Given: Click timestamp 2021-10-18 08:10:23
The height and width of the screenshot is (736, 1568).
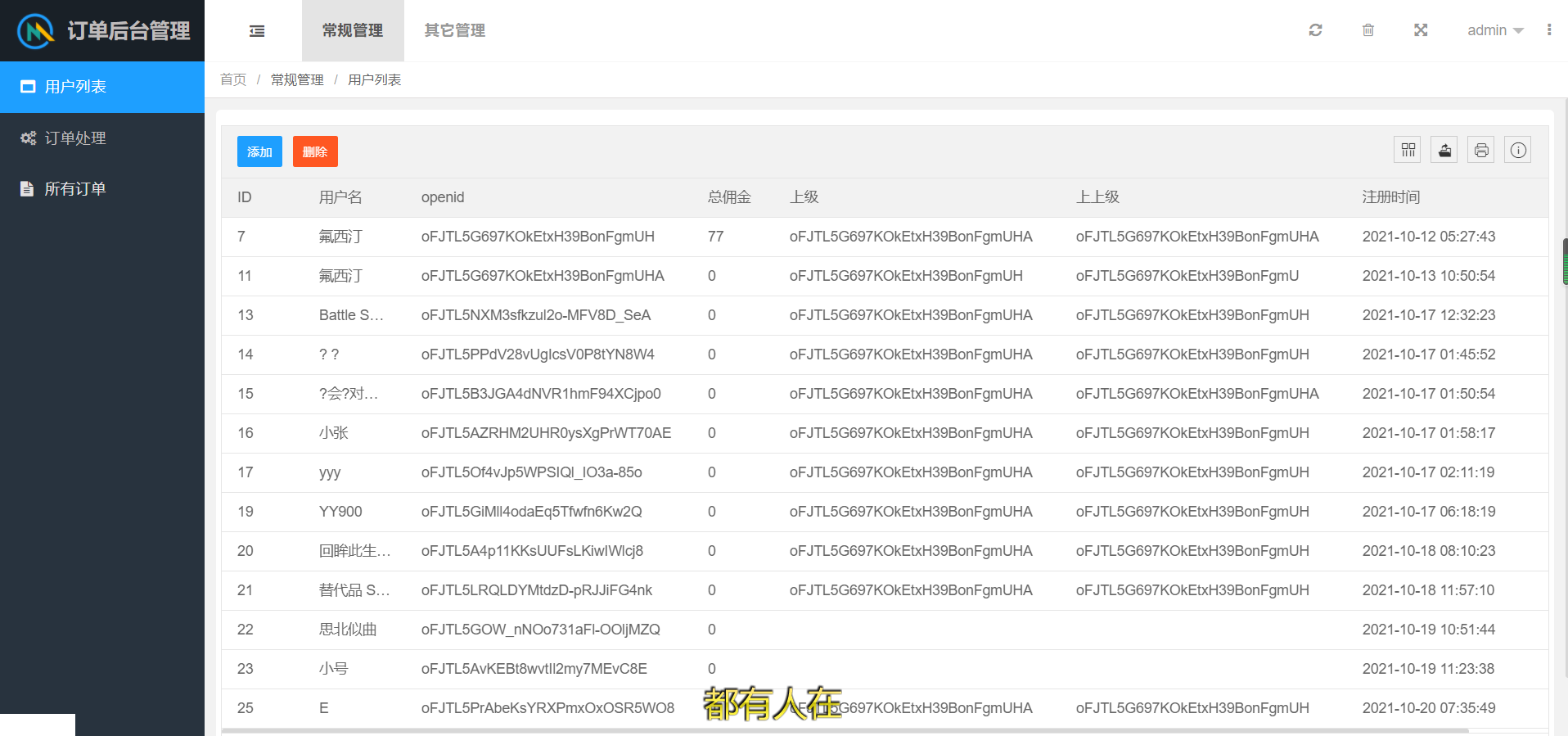Looking at the screenshot, I should (x=1429, y=551).
